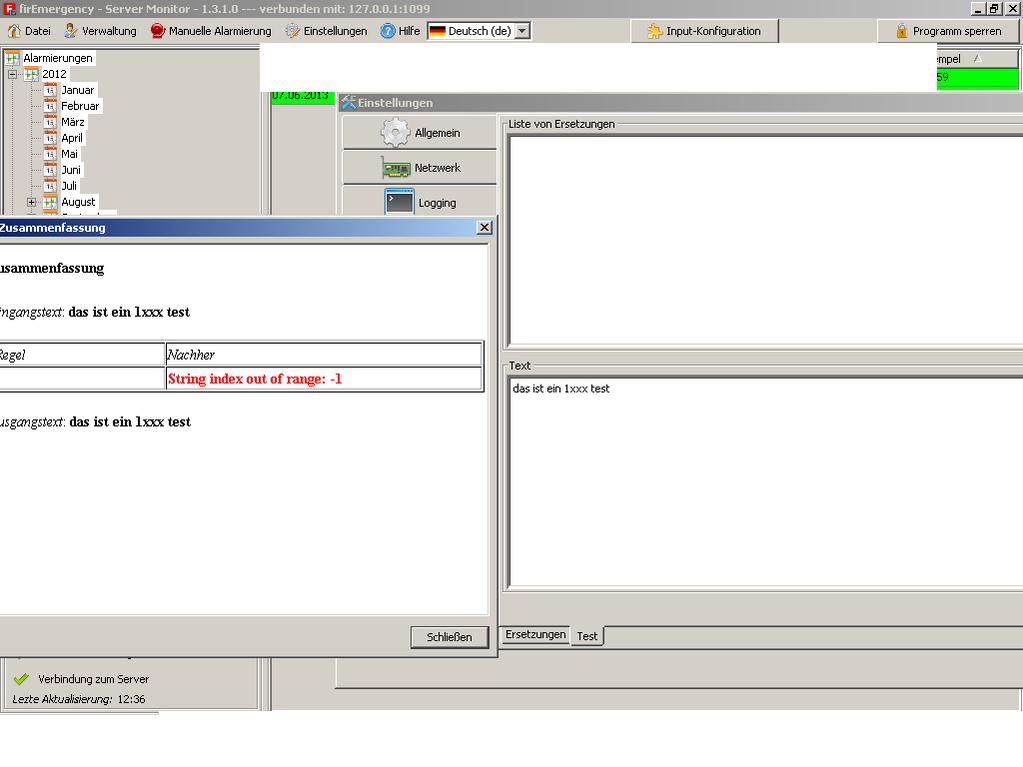Switch to the Test tab
The width and height of the screenshot is (1023, 767).
tap(587, 636)
